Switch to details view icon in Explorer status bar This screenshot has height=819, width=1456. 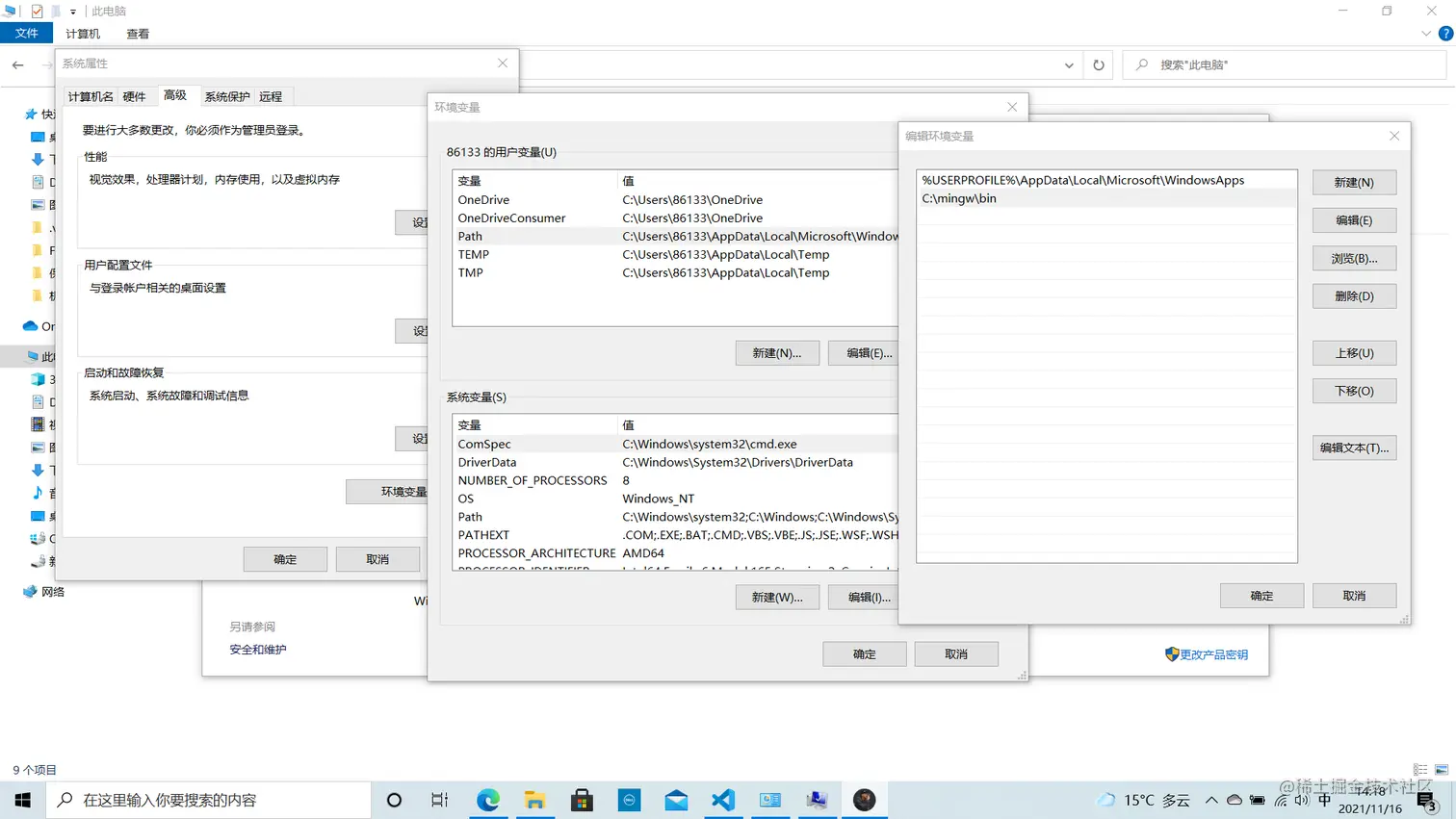(1420, 770)
